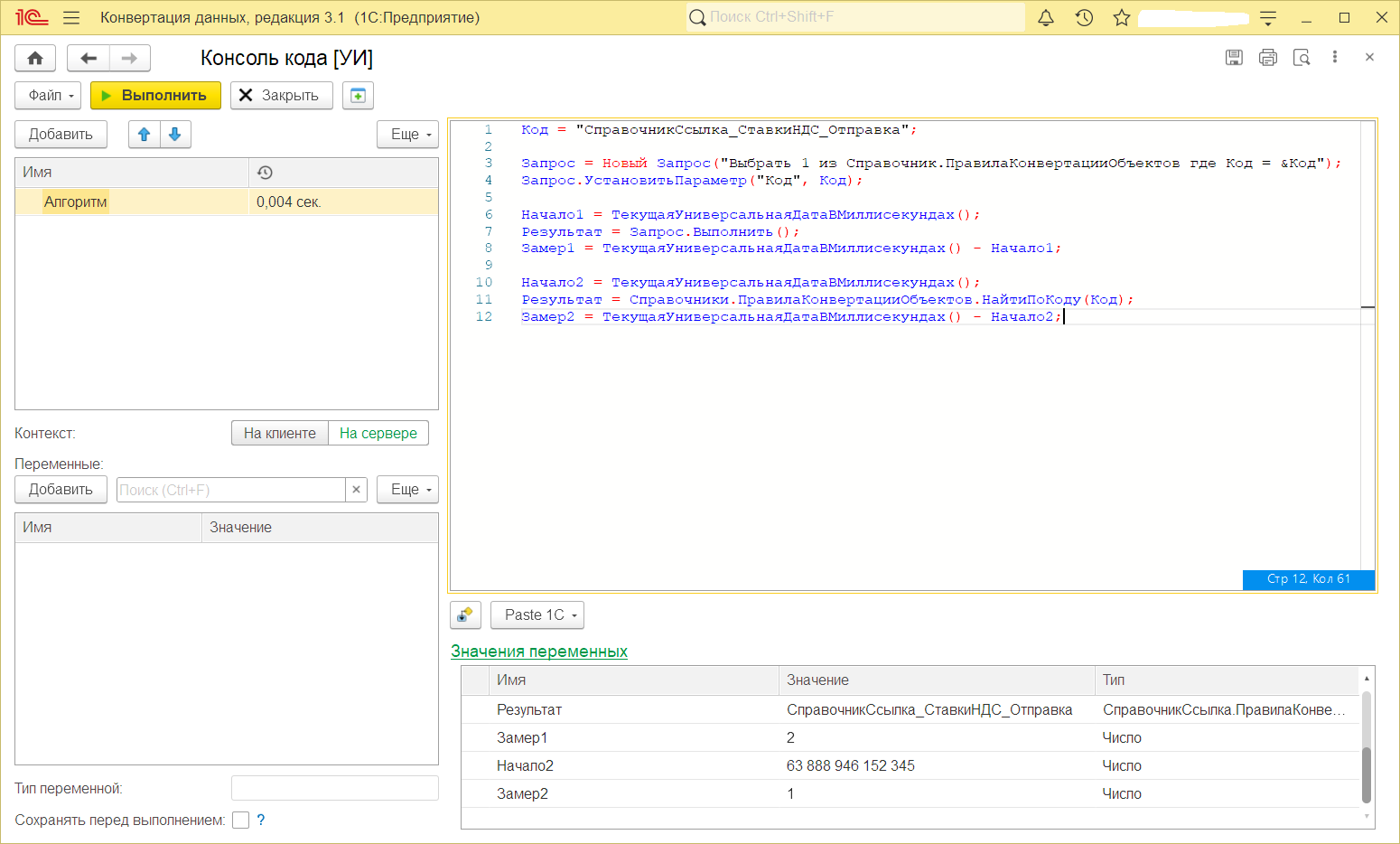Image resolution: width=1400 pixels, height=844 pixels.
Task: Click the Закрыть button
Action: tap(282, 96)
